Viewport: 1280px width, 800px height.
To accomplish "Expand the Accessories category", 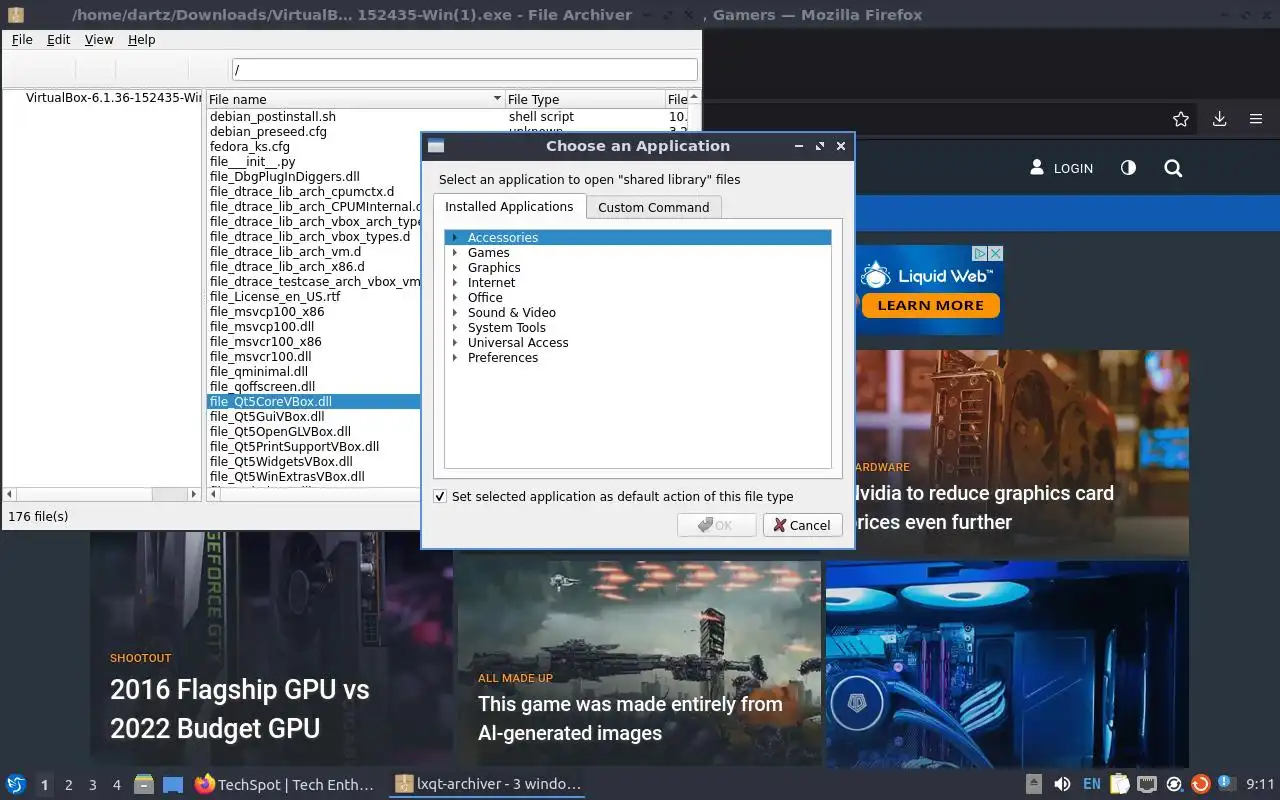I will pos(454,237).
